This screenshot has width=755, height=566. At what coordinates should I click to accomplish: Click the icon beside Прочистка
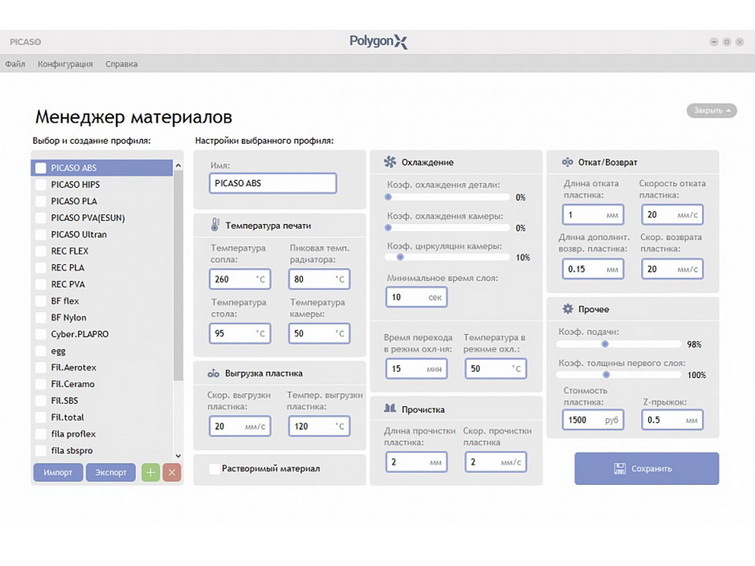390,408
